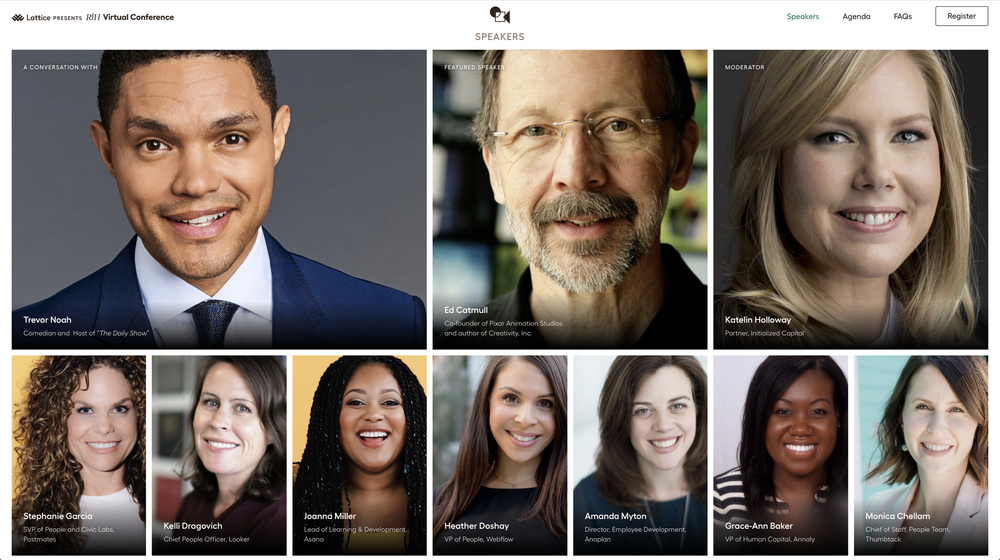Viewport: 1000px width, 560px height.
Task: Select moderator Katelin Holloway's card
Action: tap(850, 199)
